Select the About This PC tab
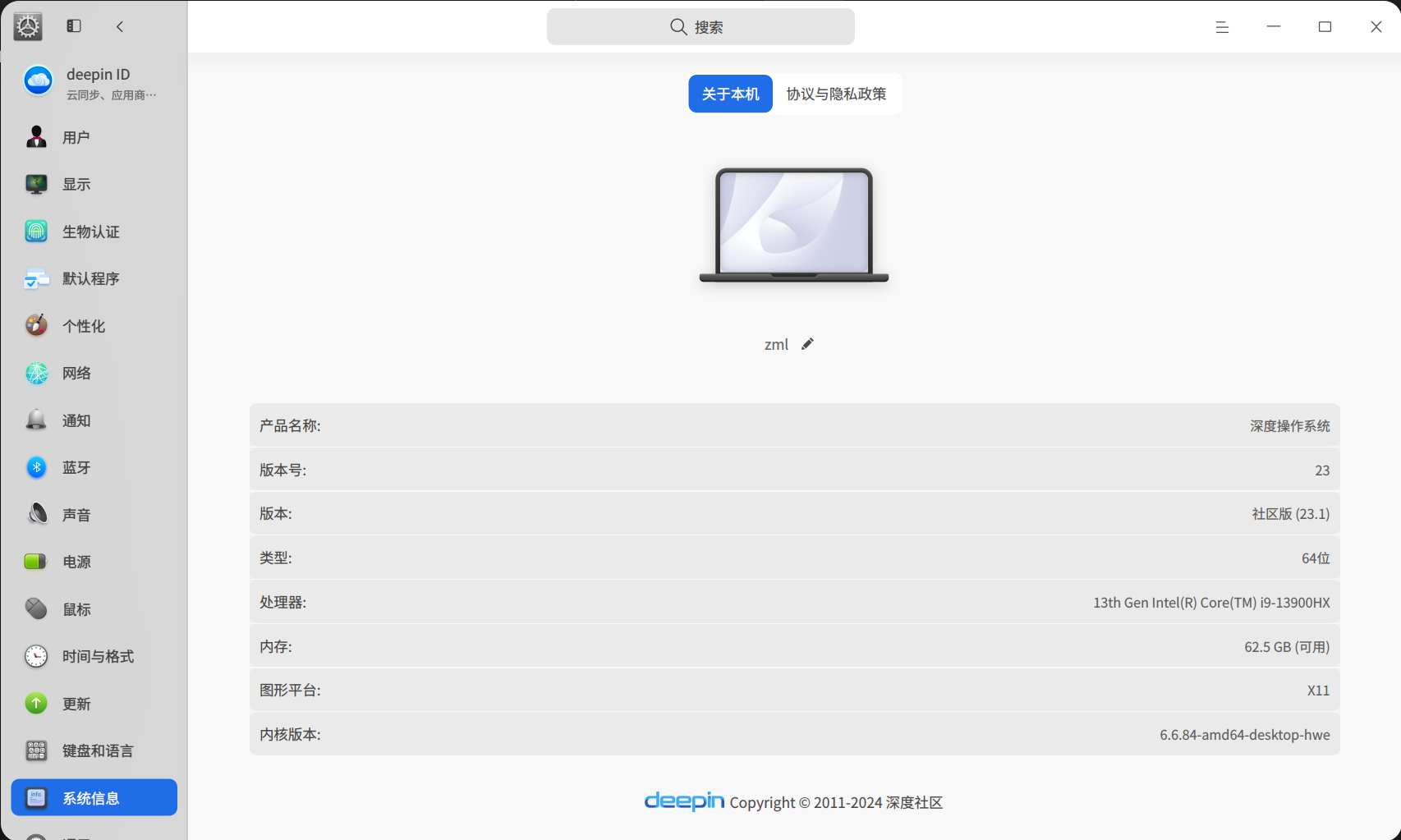Image resolution: width=1401 pixels, height=840 pixels. pos(730,94)
